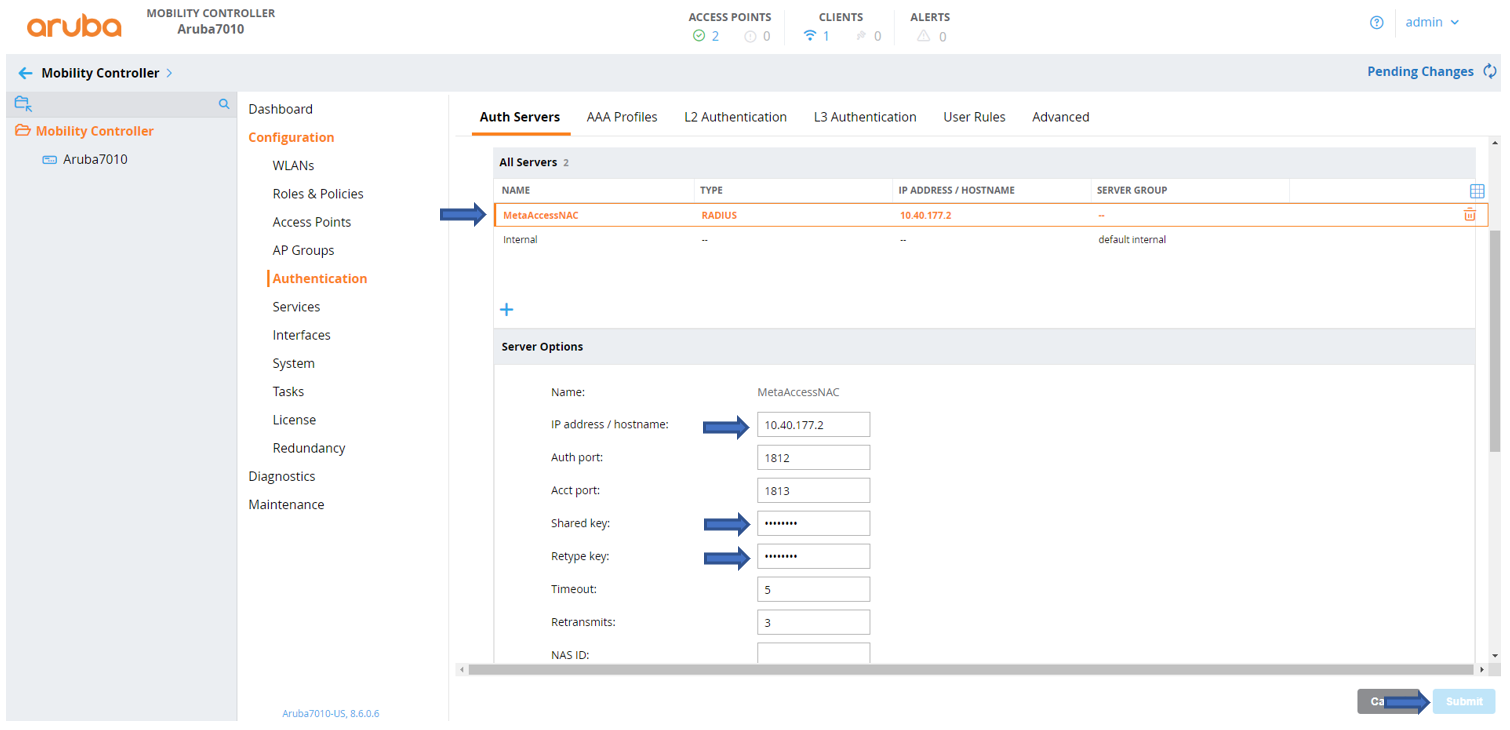The width and height of the screenshot is (1510, 730).
Task: Click the SERVER GROUP column header
Action: (1132, 190)
